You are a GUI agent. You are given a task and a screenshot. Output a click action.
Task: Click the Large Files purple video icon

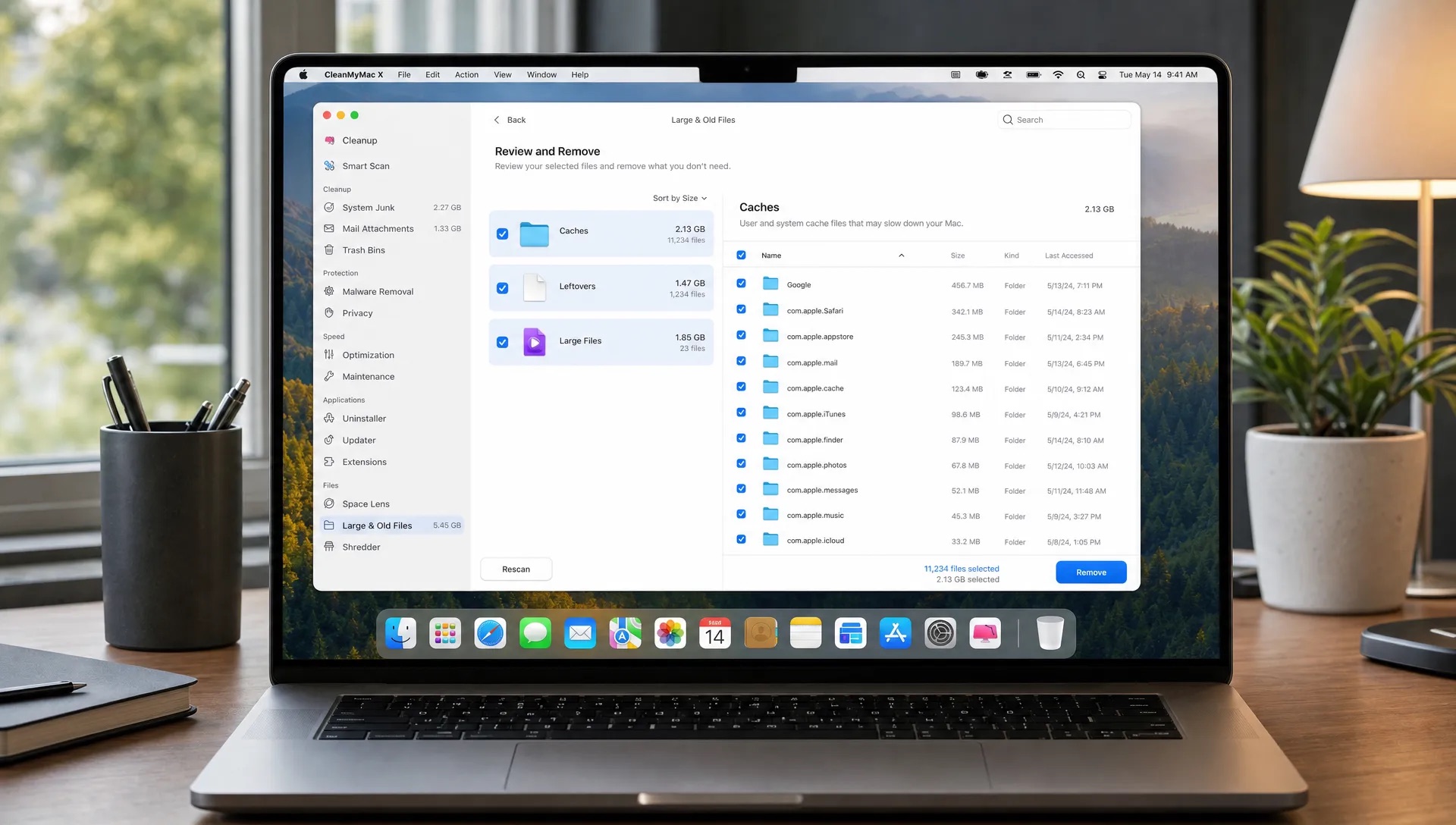[535, 343]
